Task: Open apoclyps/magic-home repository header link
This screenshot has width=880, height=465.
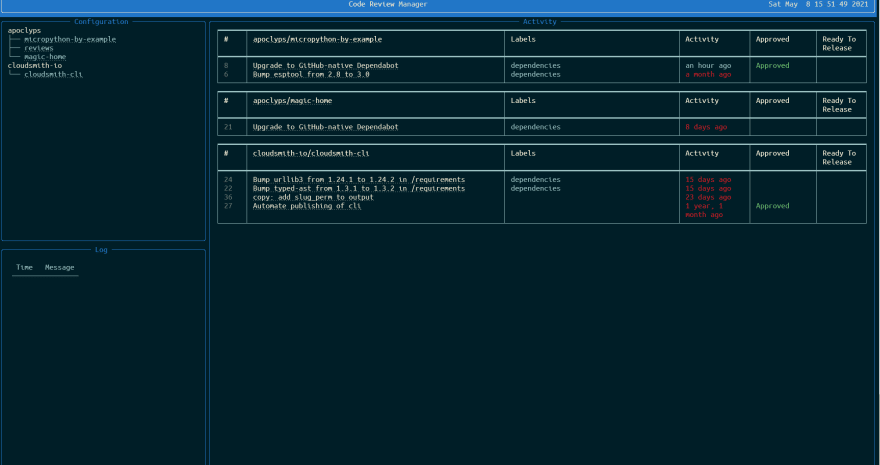Action: (x=292, y=101)
